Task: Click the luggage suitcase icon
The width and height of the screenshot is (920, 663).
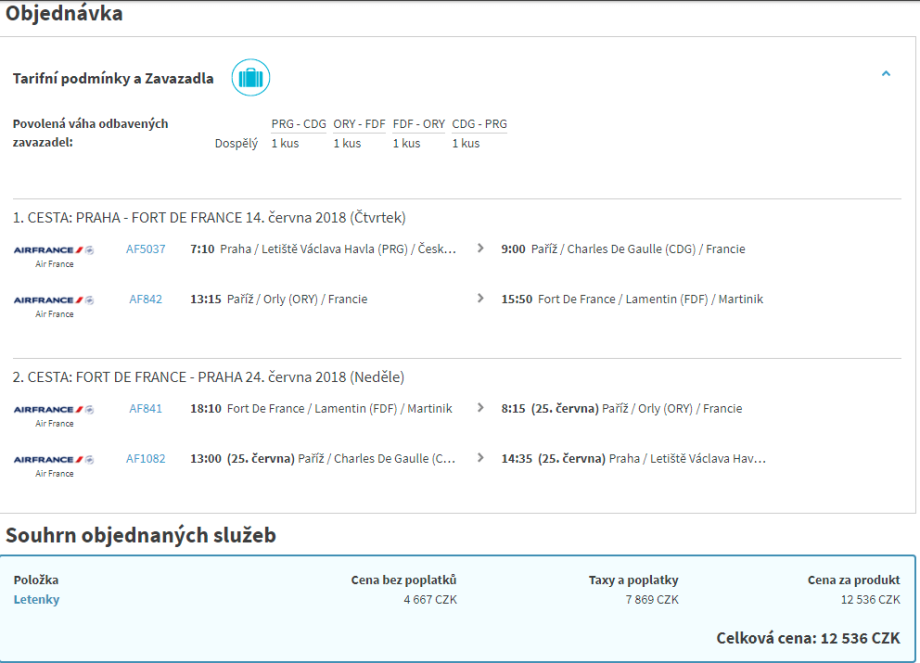Action: [250, 78]
